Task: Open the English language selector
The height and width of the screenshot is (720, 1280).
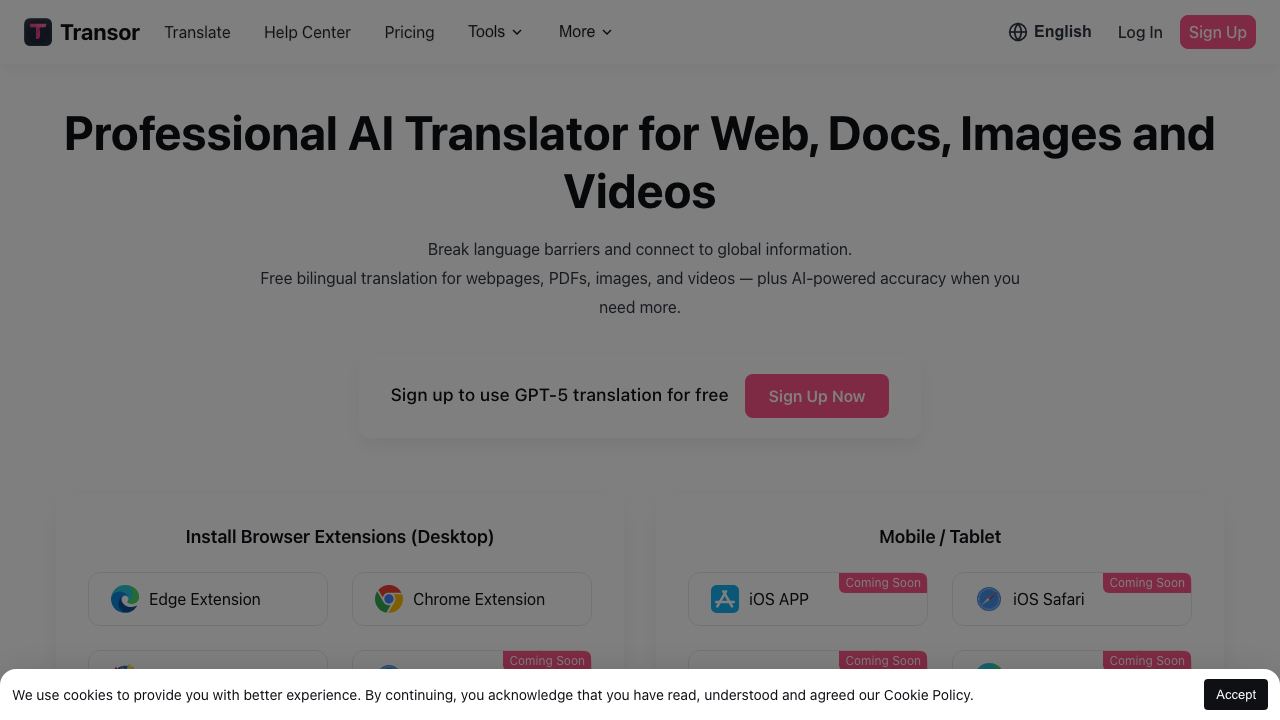Action: click(1050, 32)
